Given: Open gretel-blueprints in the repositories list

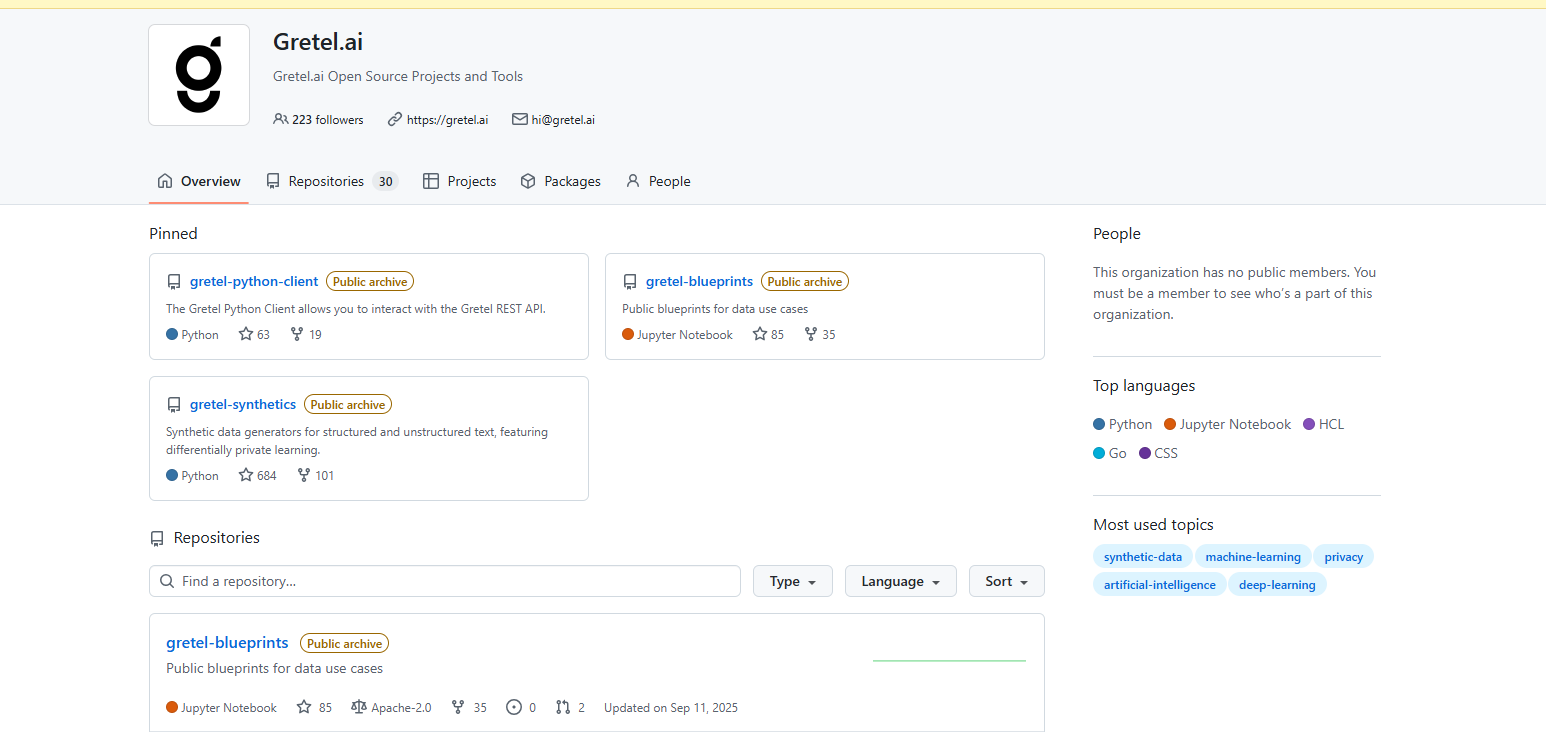Looking at the screenshot, I should 227,643.
